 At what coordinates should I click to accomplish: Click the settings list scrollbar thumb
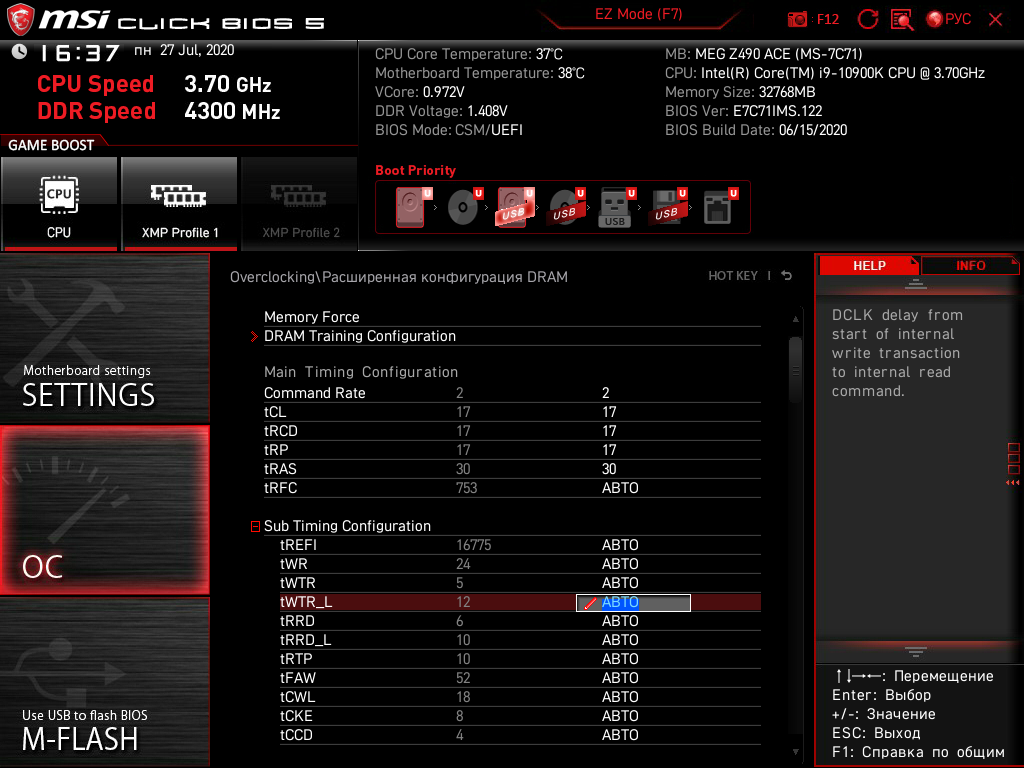click(795, 370)
